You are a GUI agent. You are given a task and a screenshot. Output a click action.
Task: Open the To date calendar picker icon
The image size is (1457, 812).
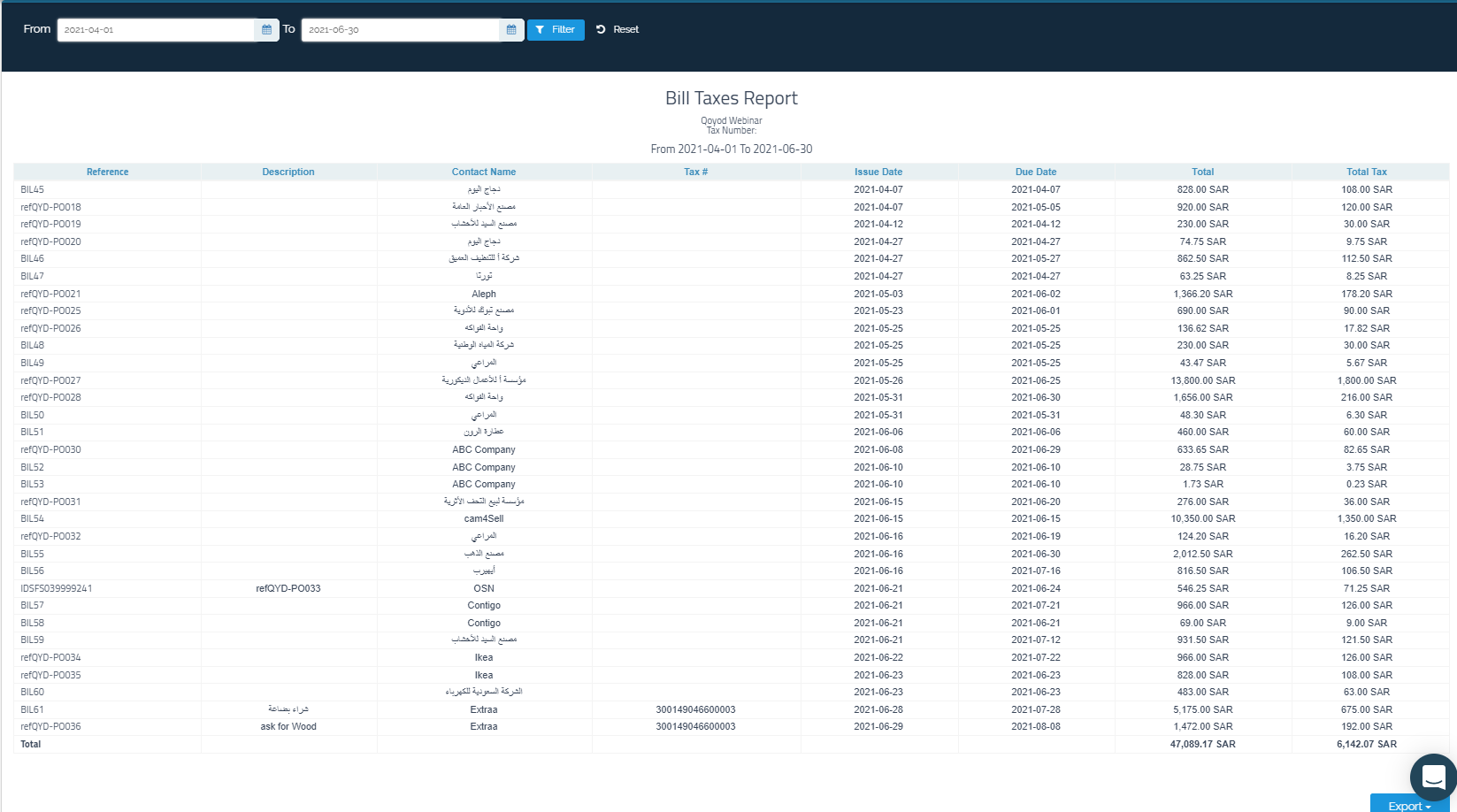coord(511,30)
